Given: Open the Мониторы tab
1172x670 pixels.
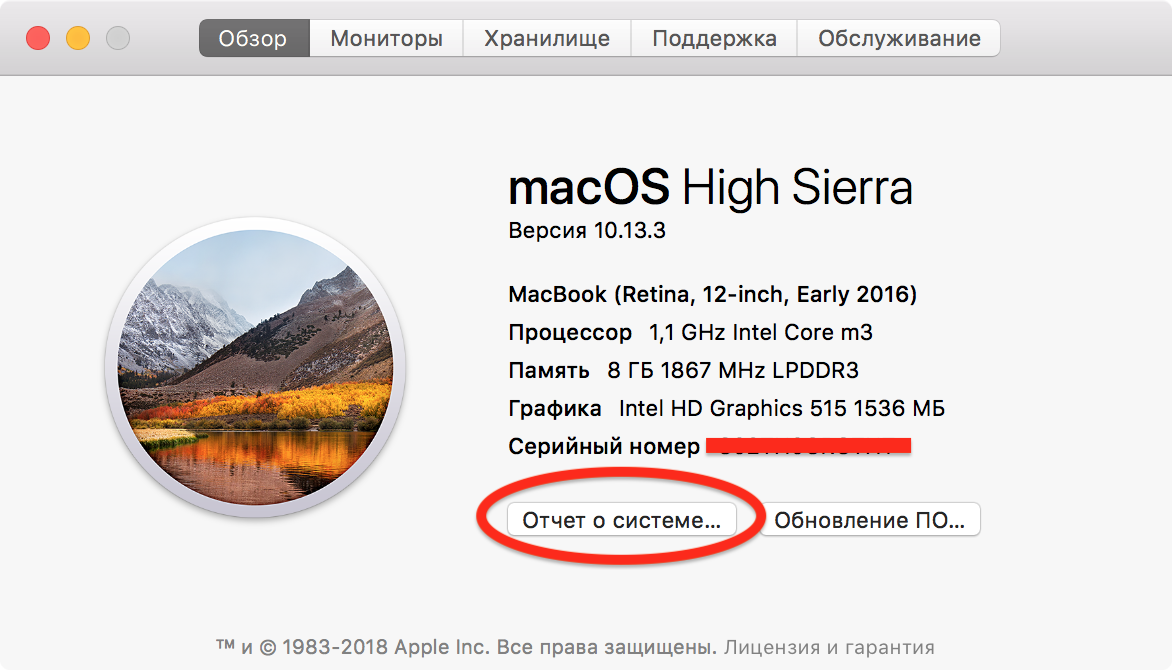Looking at the screenshot, I should [x=386, y=38].
